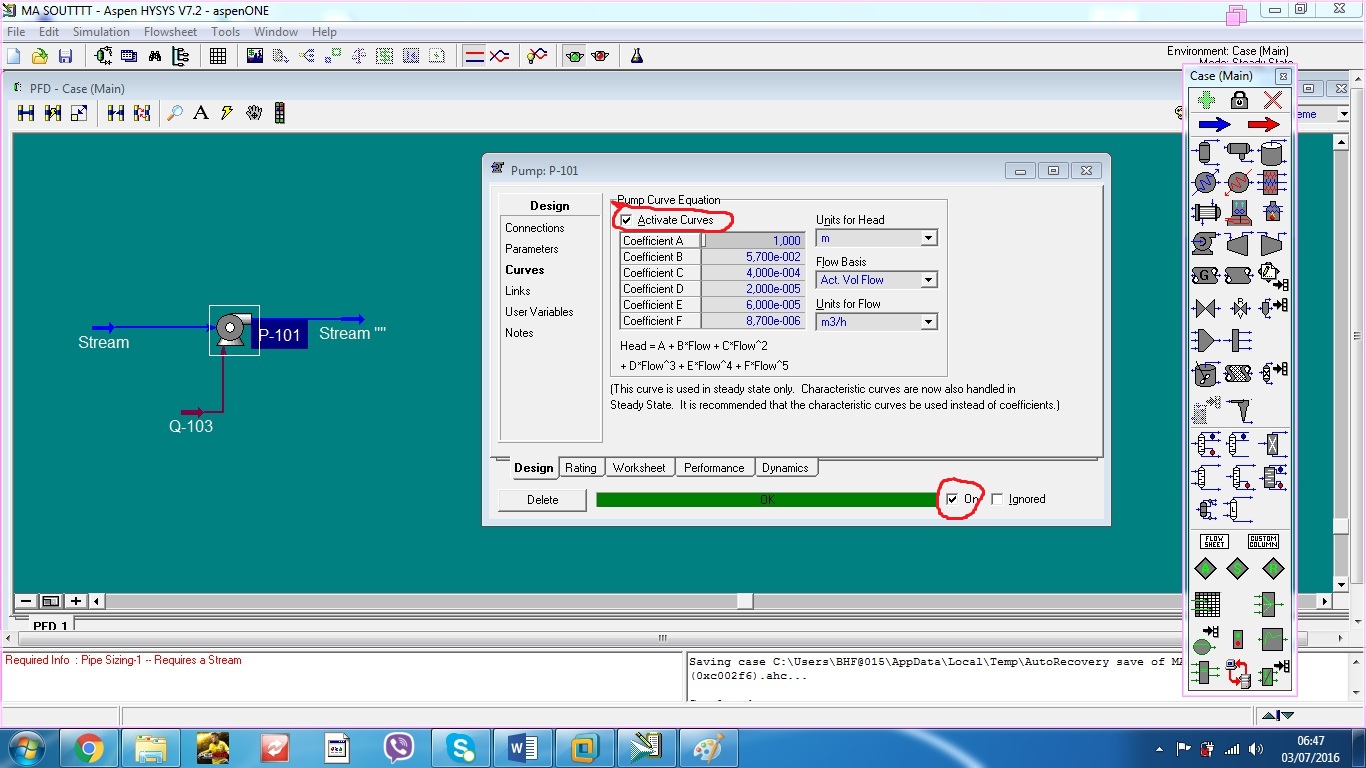Open the Simulation menu
1366x768 pixels.
[x=101, y=31]
